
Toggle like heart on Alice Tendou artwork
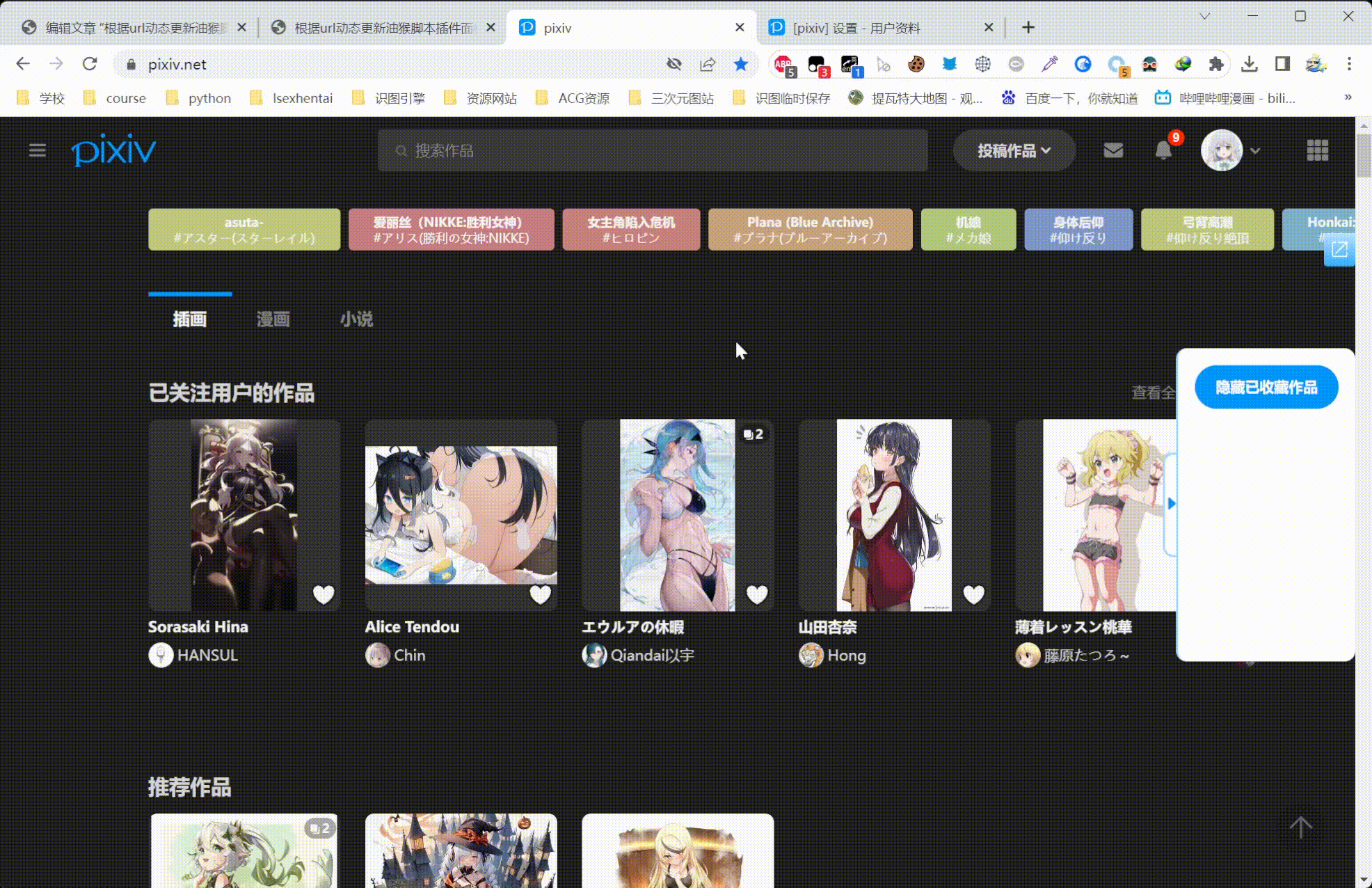pyautogui.click(x=541, y=594)
